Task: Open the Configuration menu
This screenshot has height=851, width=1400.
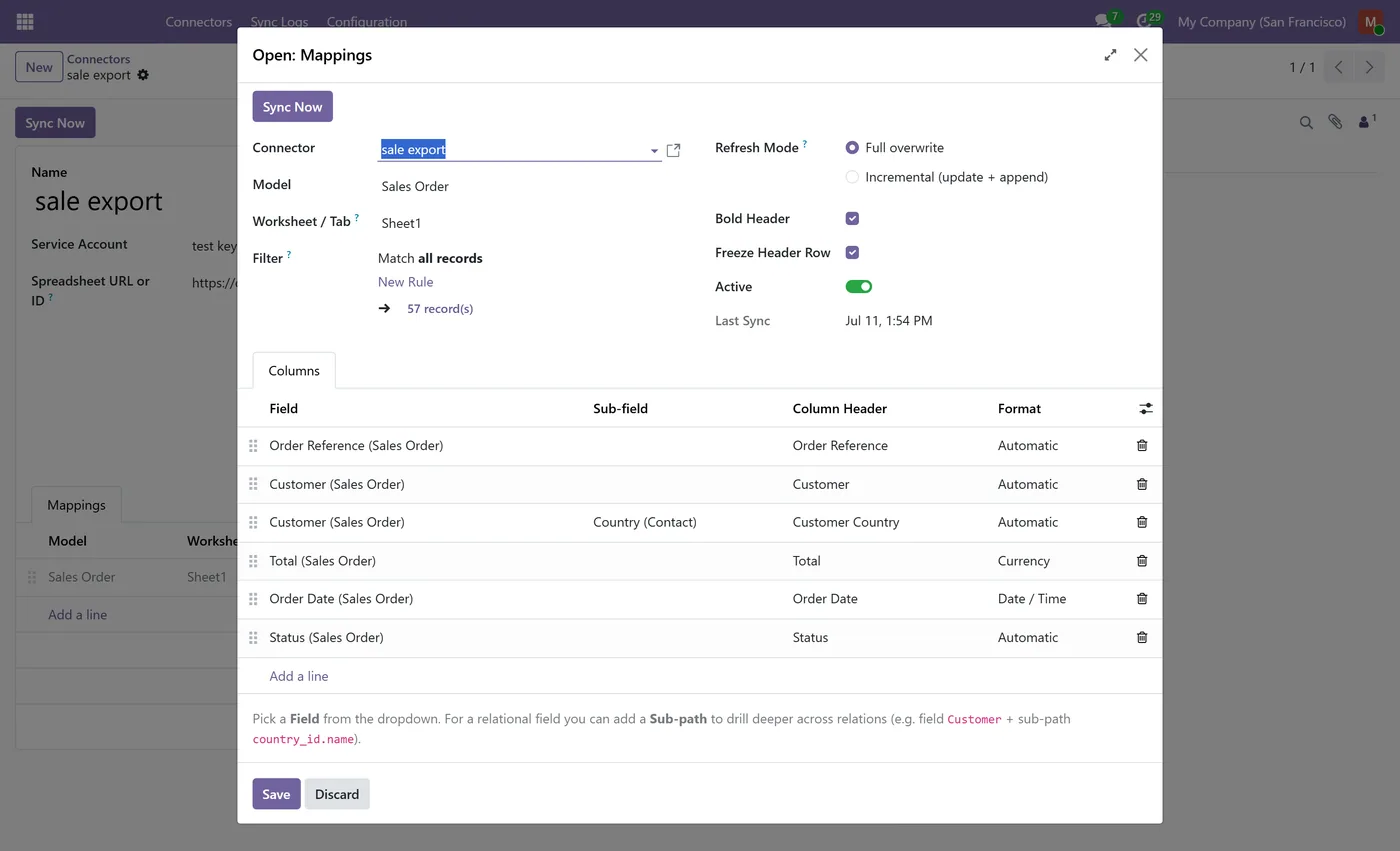Action: coord(367,21)
